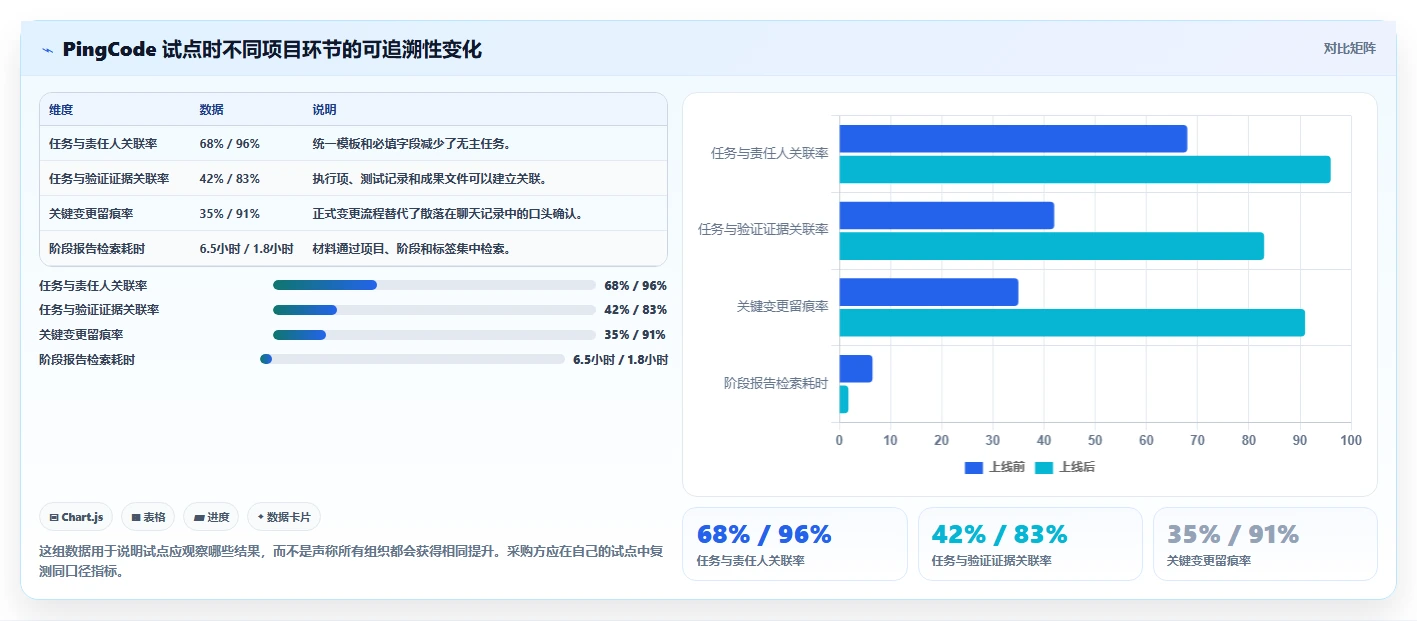The width and height of the screenshot is (1417, 621).
Task: Select the 表格 chip
Action: point(148,517)
